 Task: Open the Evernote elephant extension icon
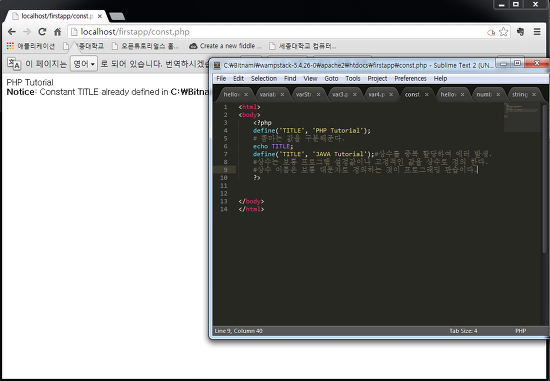(520, 32)
